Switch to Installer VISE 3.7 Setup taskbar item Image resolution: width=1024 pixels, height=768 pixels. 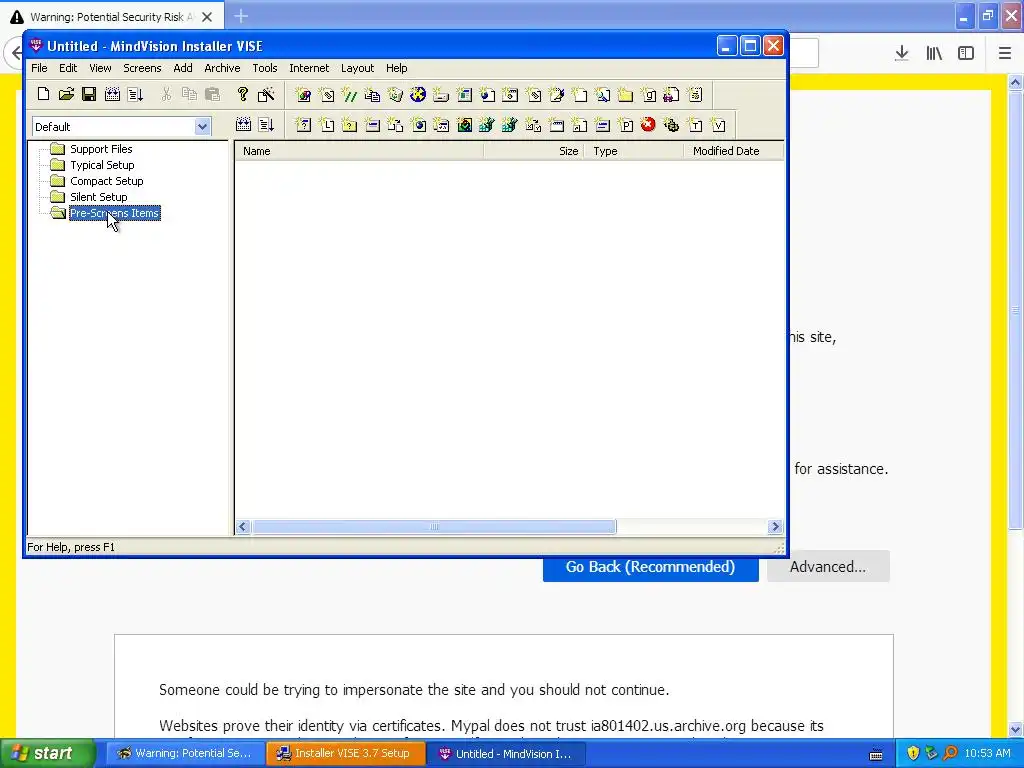tap(345, 753)
